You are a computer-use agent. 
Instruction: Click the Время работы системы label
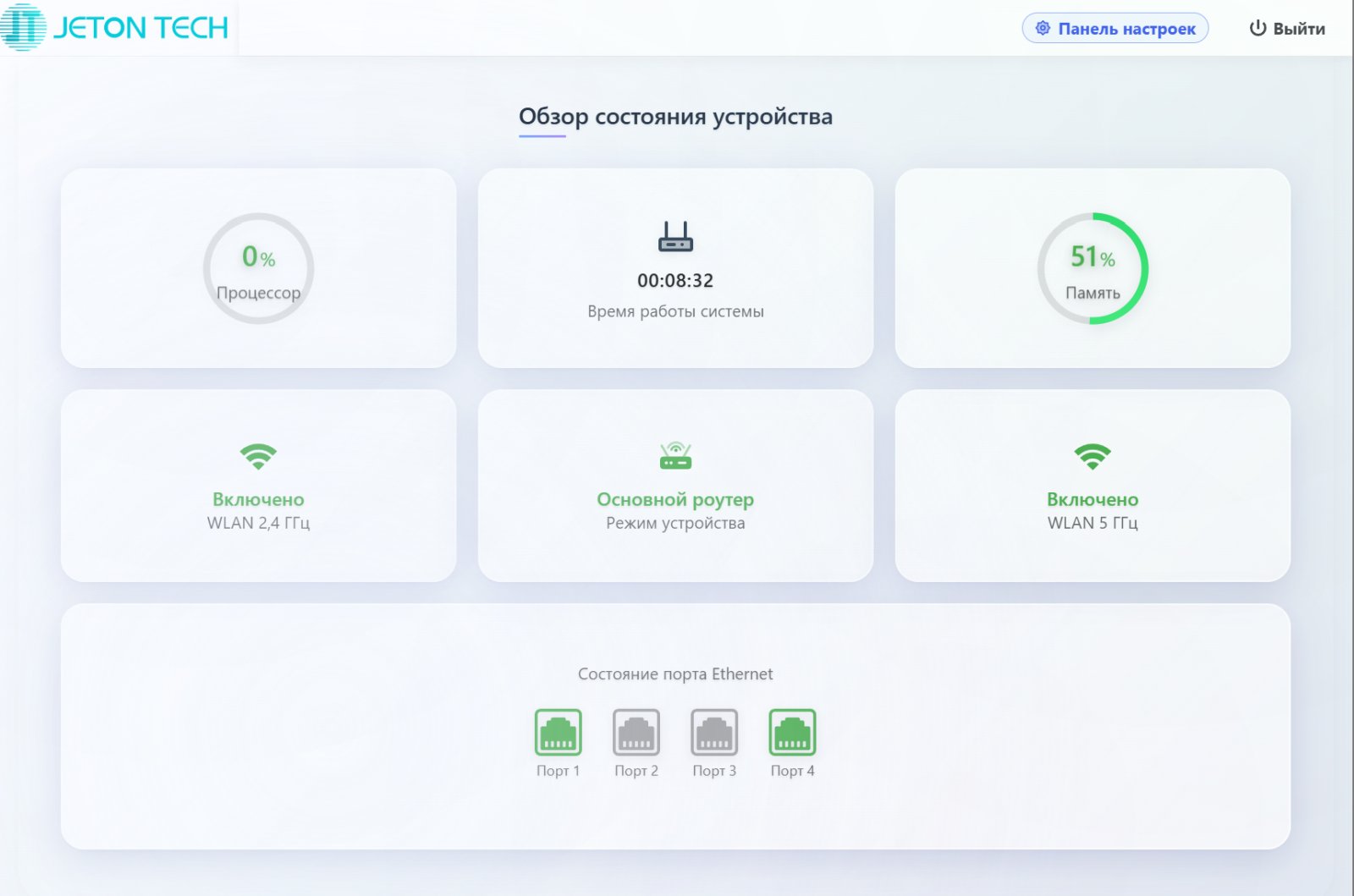pos(675,311)
